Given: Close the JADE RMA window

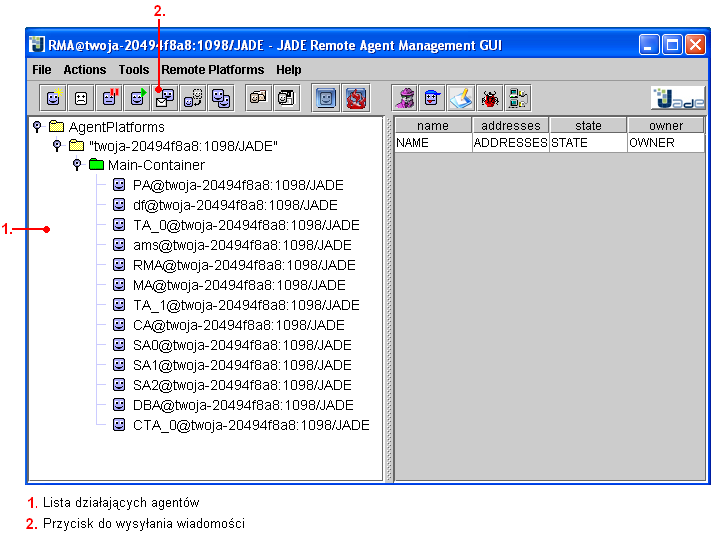Looking at the screenshot, I should (x=695, y=45).
